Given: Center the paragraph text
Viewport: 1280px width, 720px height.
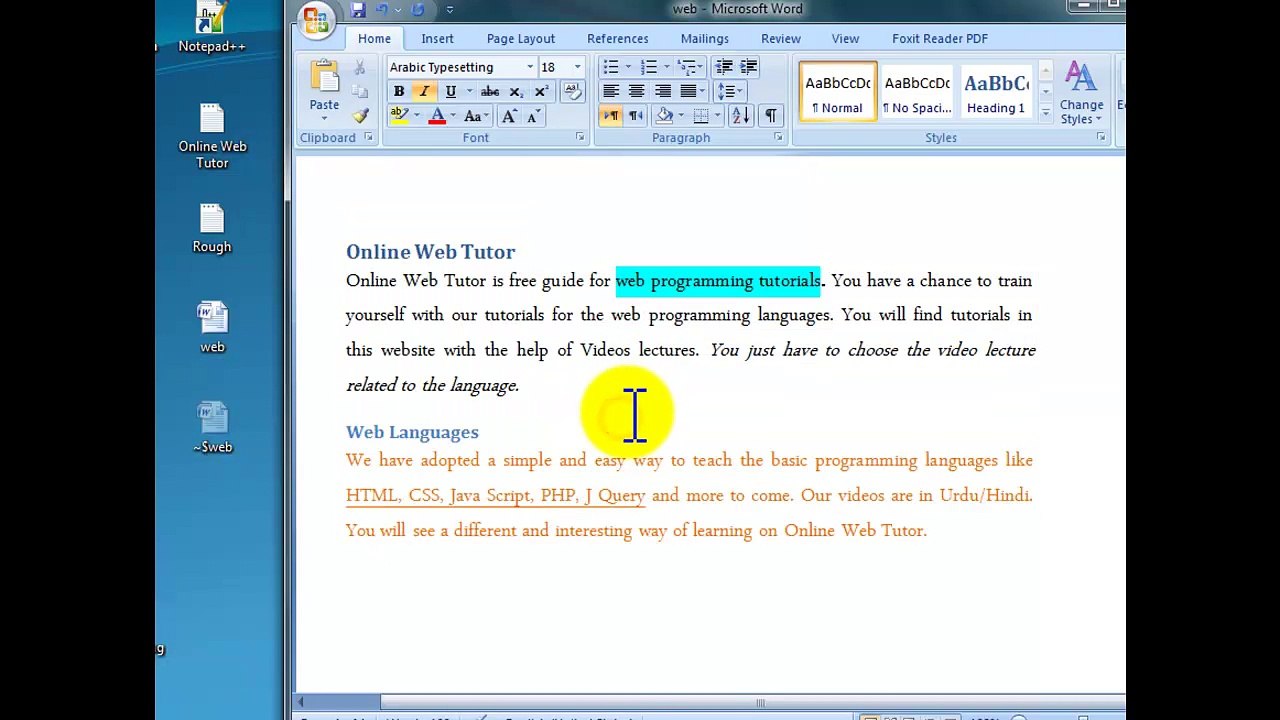Looking at the screenshot, I should click(x=636, y=92).
